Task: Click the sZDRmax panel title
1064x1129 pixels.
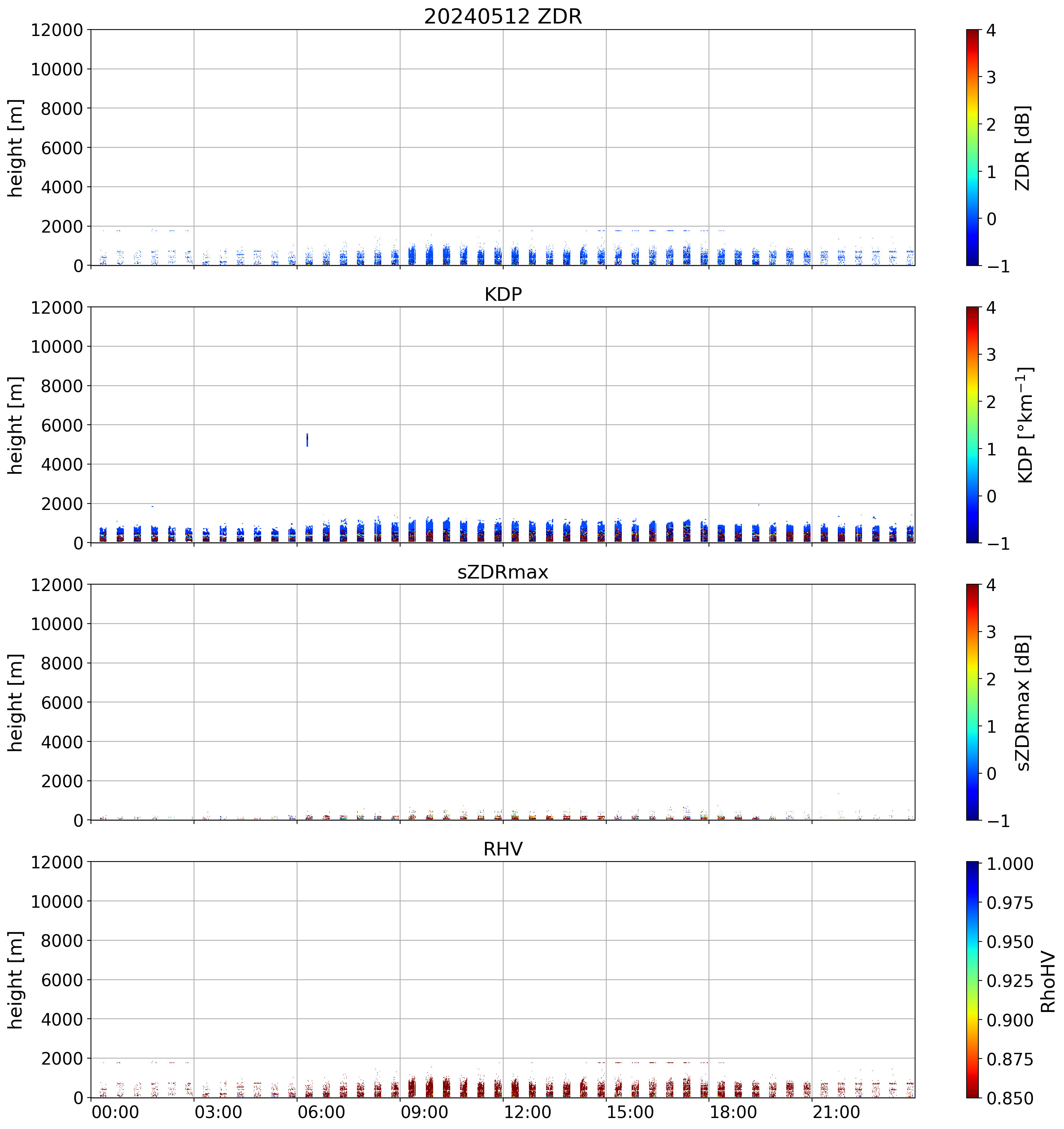Action: [503, 571]
